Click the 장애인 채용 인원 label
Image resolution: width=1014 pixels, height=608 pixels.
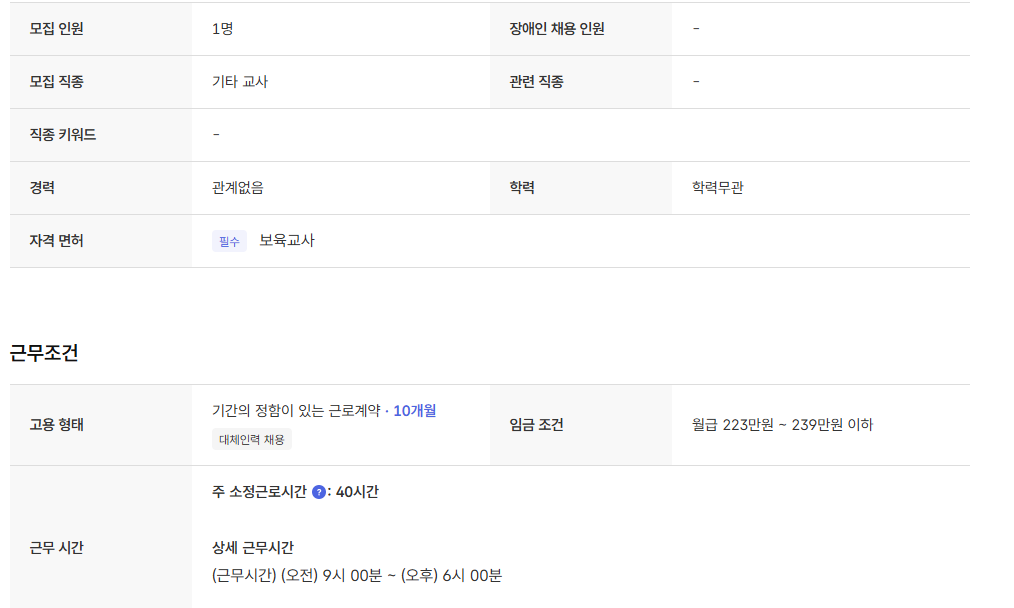tap(557, 29)
